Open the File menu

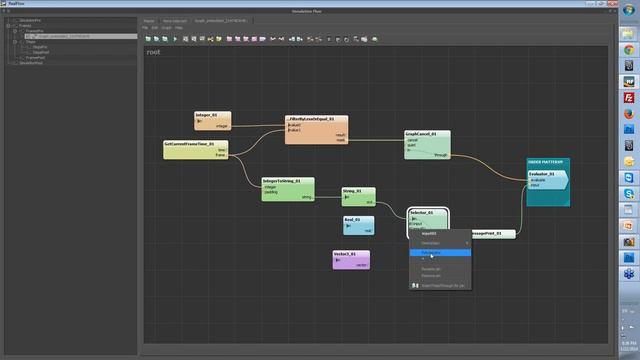pyautogui.click(x=145, y=28)
